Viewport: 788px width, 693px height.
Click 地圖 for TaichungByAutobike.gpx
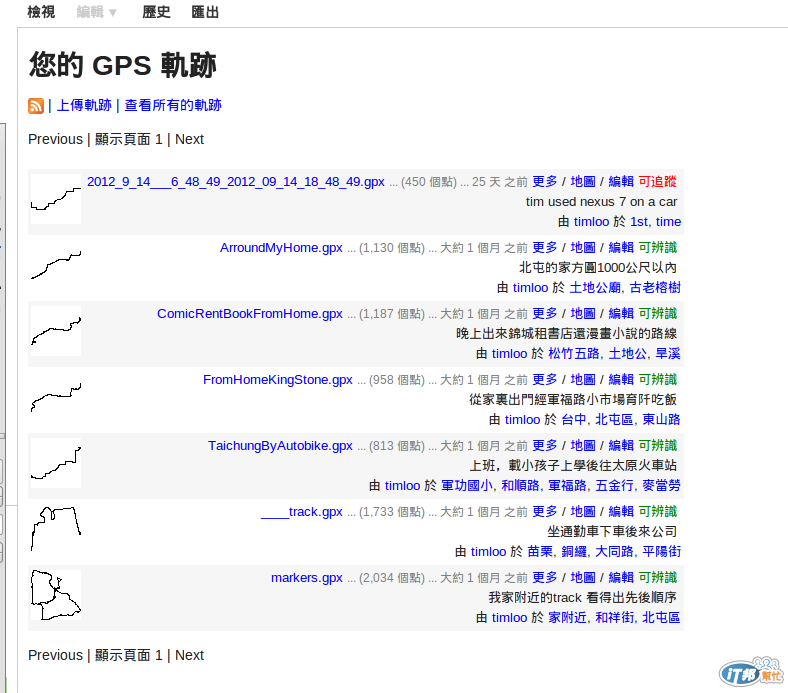pyautogui.click(x=583, y=446)
